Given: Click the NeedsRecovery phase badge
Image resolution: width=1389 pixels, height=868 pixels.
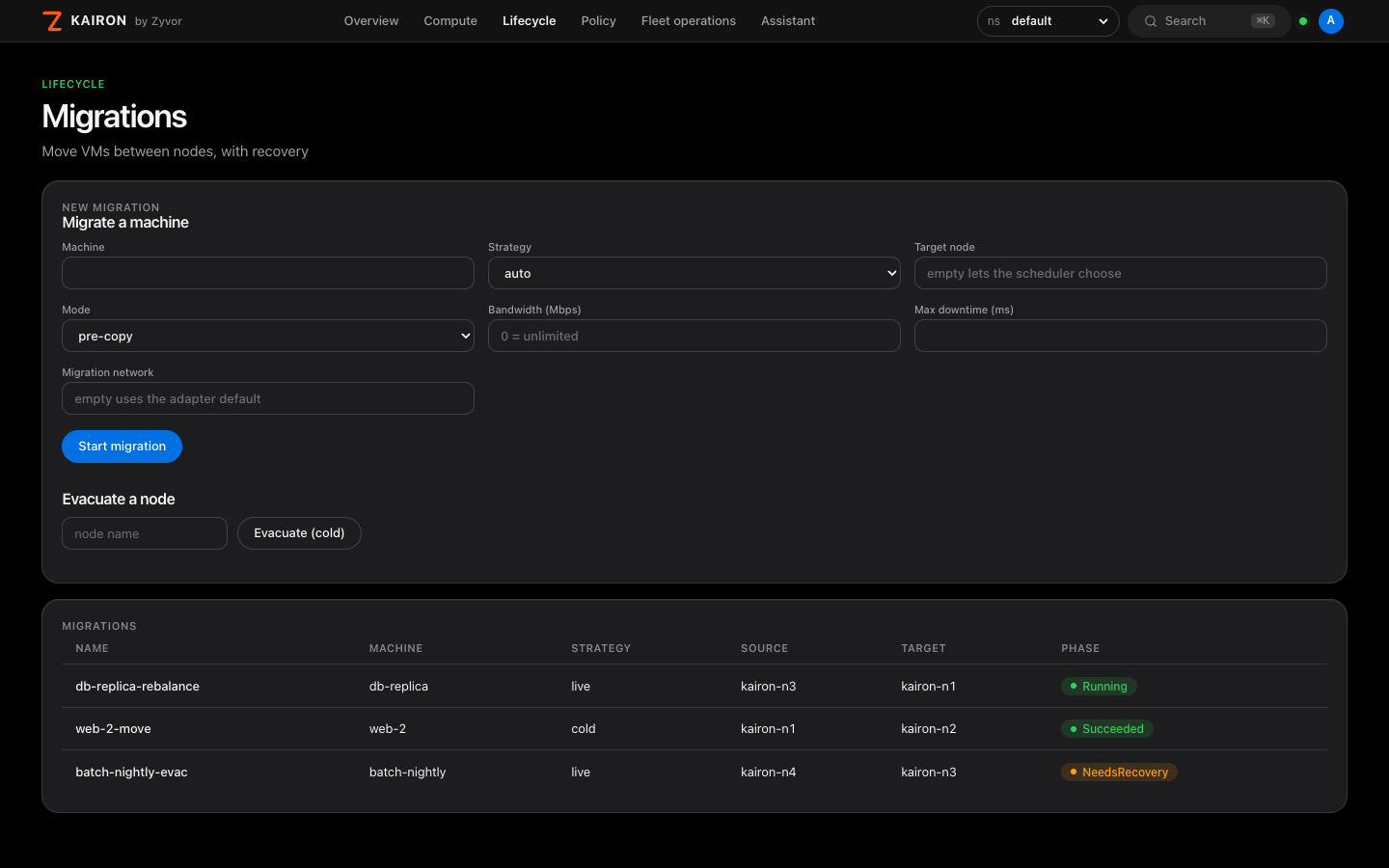Looking at the screenshot, I should point(1119,773).
